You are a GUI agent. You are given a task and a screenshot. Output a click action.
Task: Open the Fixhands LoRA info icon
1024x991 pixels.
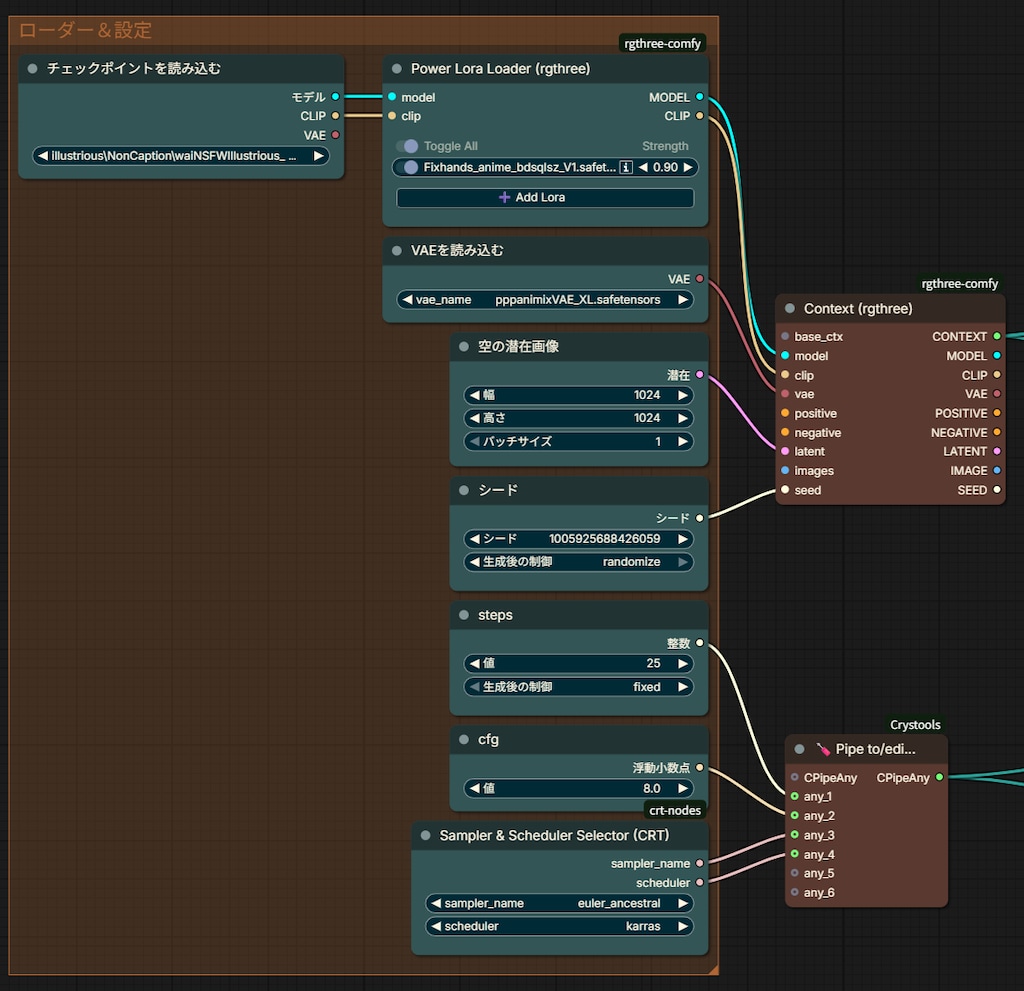[626, 167]
